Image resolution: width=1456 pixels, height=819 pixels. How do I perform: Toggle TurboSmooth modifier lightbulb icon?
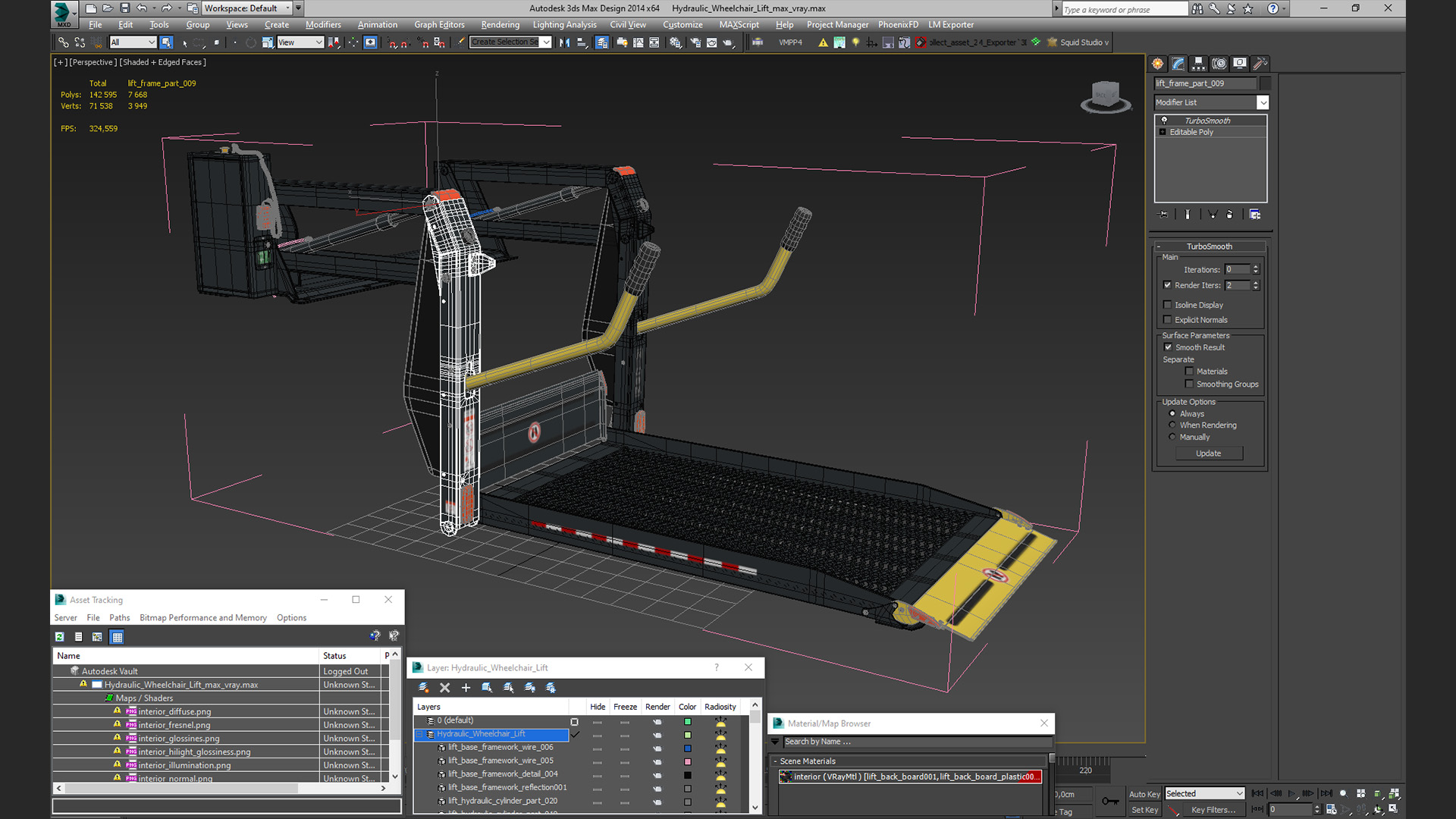point(1164,121)
